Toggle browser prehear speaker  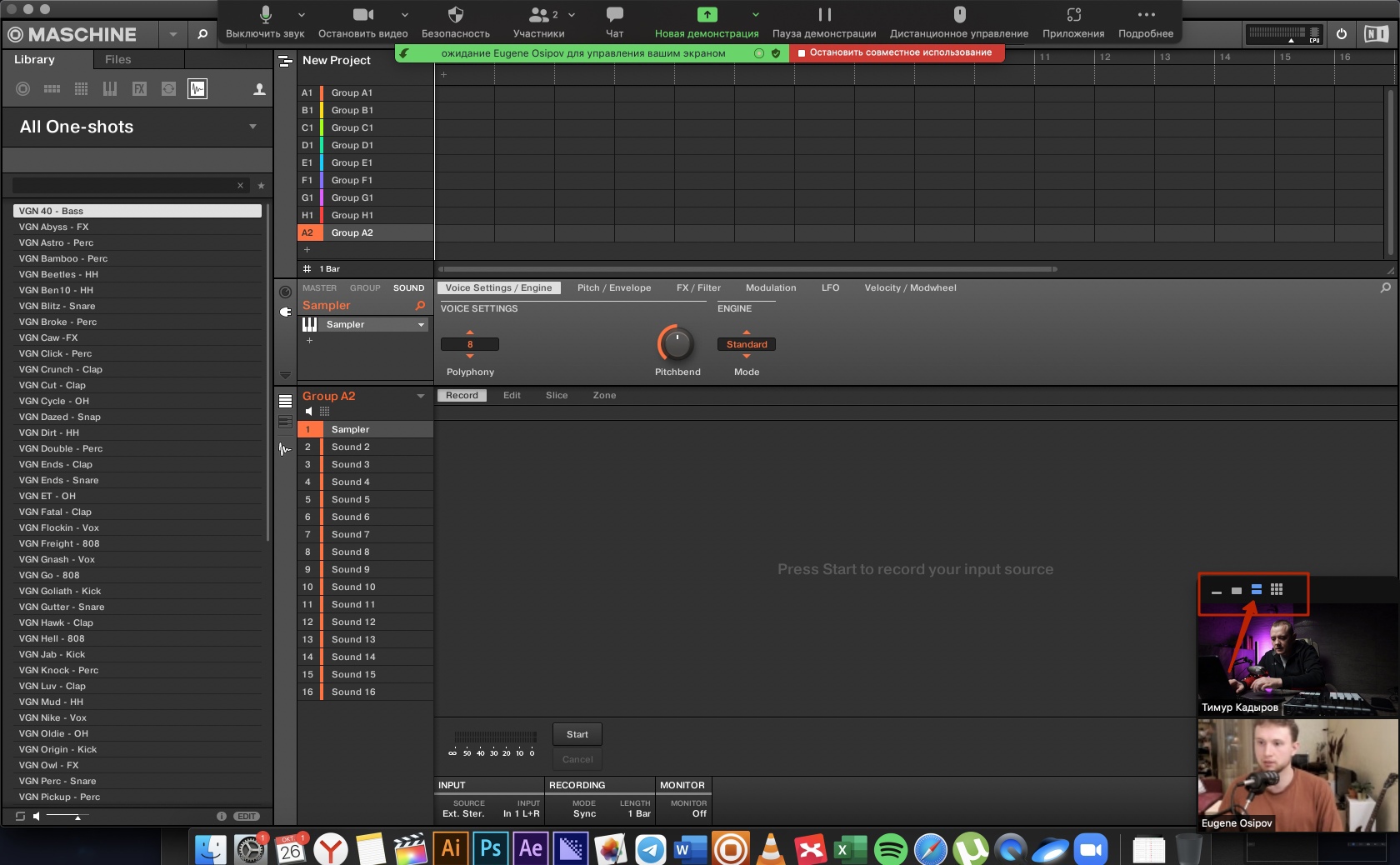coord(37,816)
